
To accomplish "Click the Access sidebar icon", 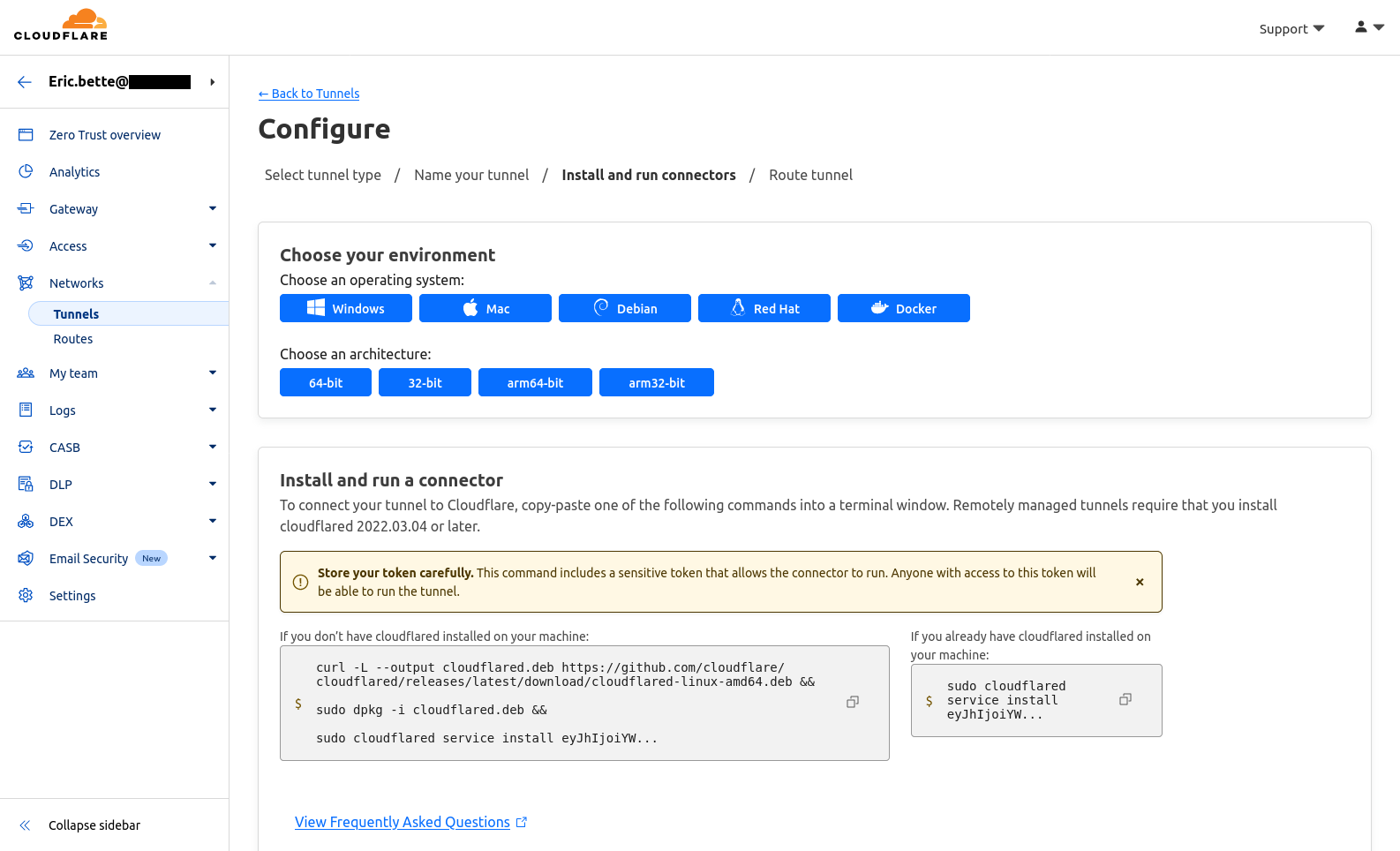I will click(x=26, y=246).
